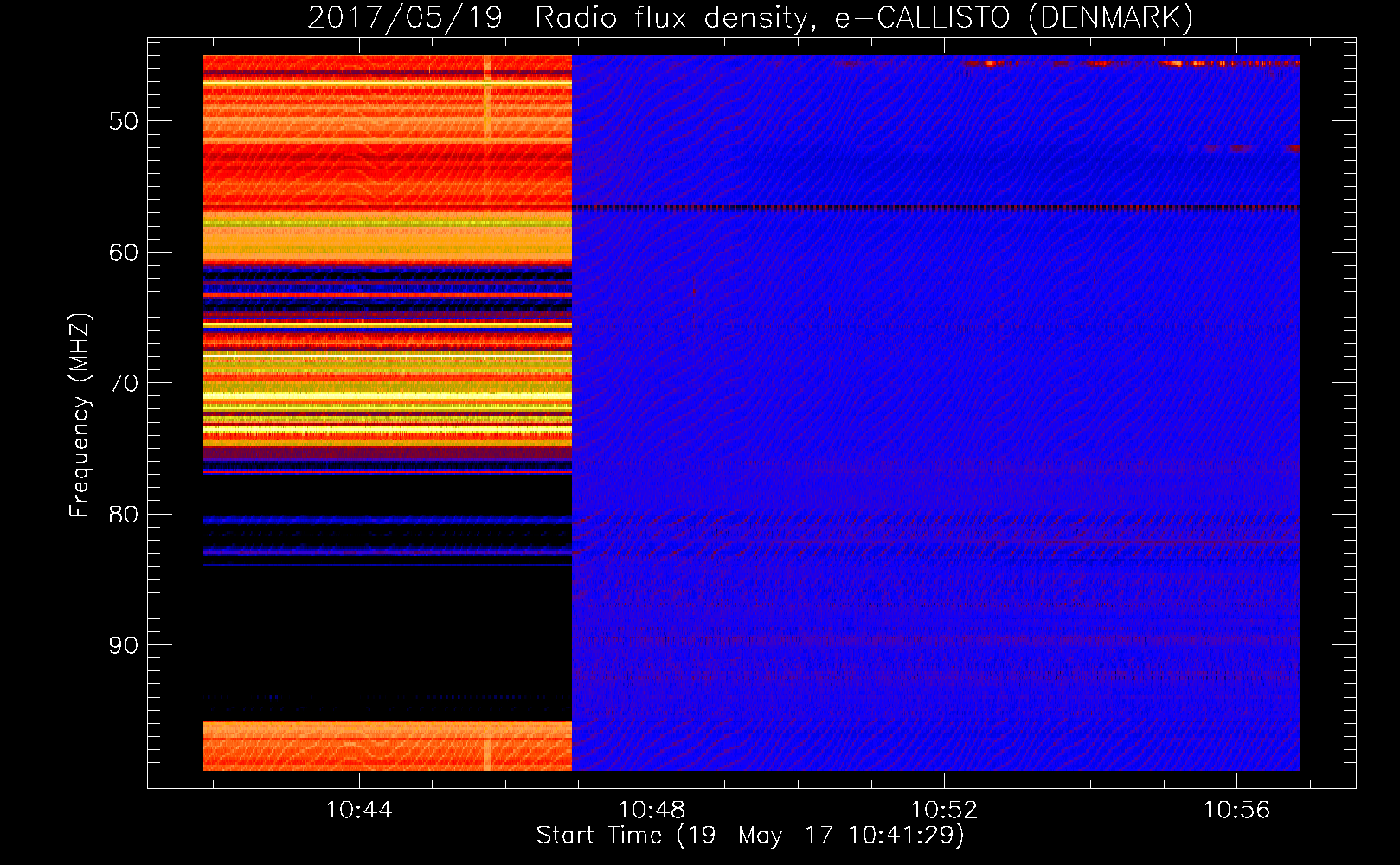Click the '70' frequency tick label
The width and height of the screenshot is (1400, 865).
click(124, 383)
